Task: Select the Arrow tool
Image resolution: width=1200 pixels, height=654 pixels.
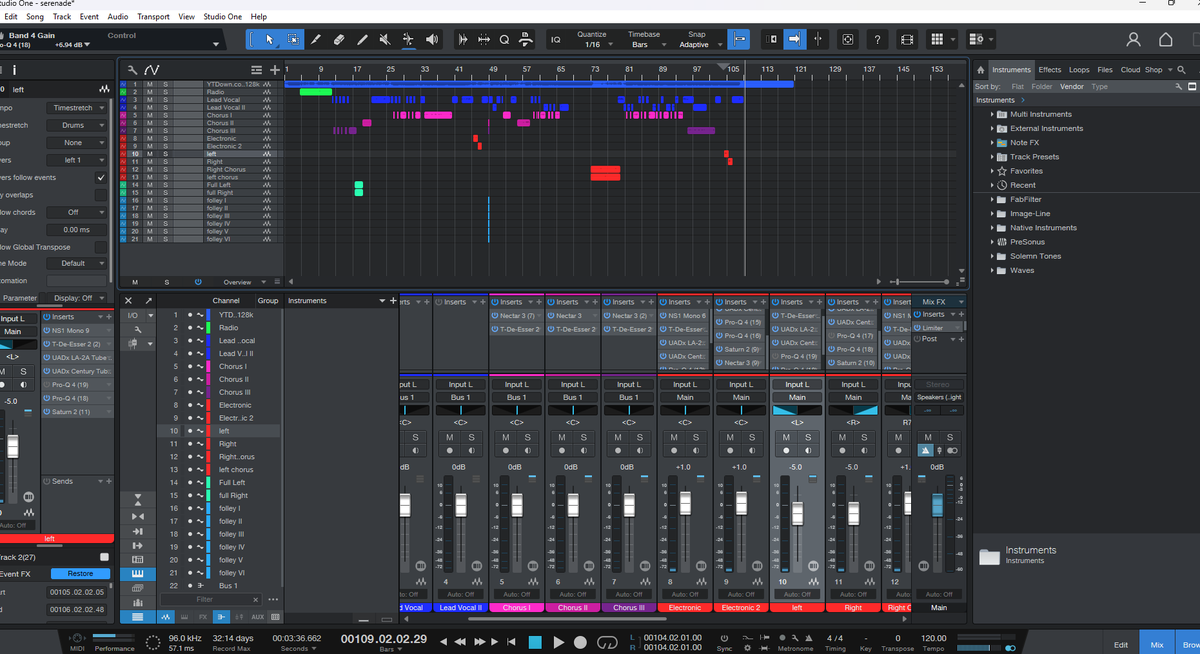Action: click(270, 39)
